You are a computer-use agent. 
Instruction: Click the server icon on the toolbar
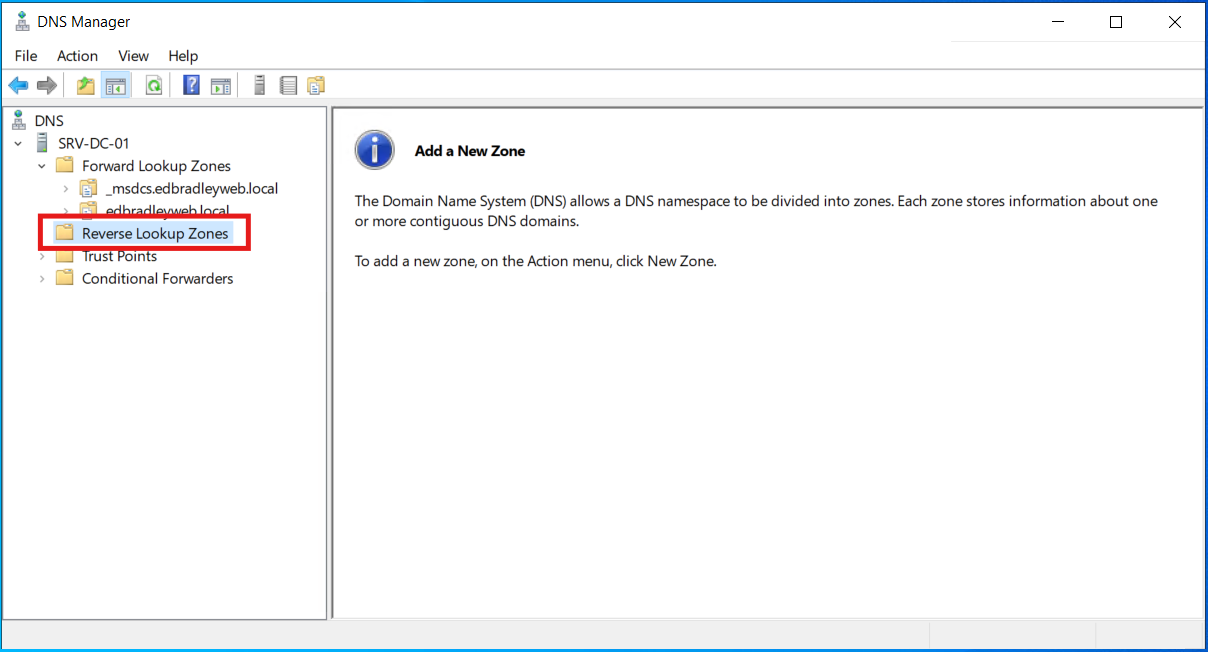pos(259,84)
